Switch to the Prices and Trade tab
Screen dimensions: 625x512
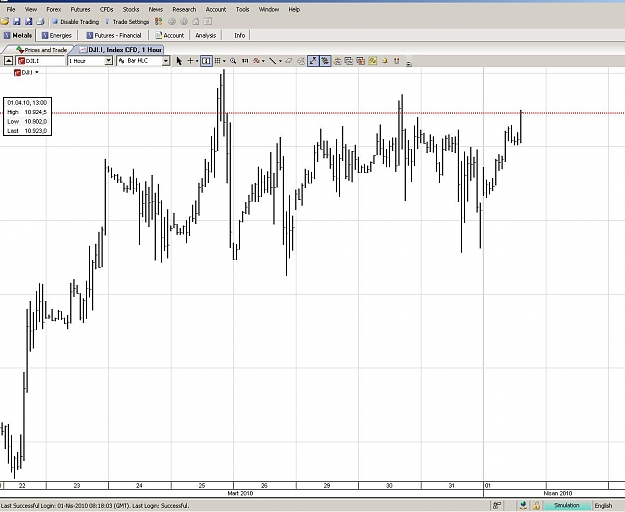point(41,50)
